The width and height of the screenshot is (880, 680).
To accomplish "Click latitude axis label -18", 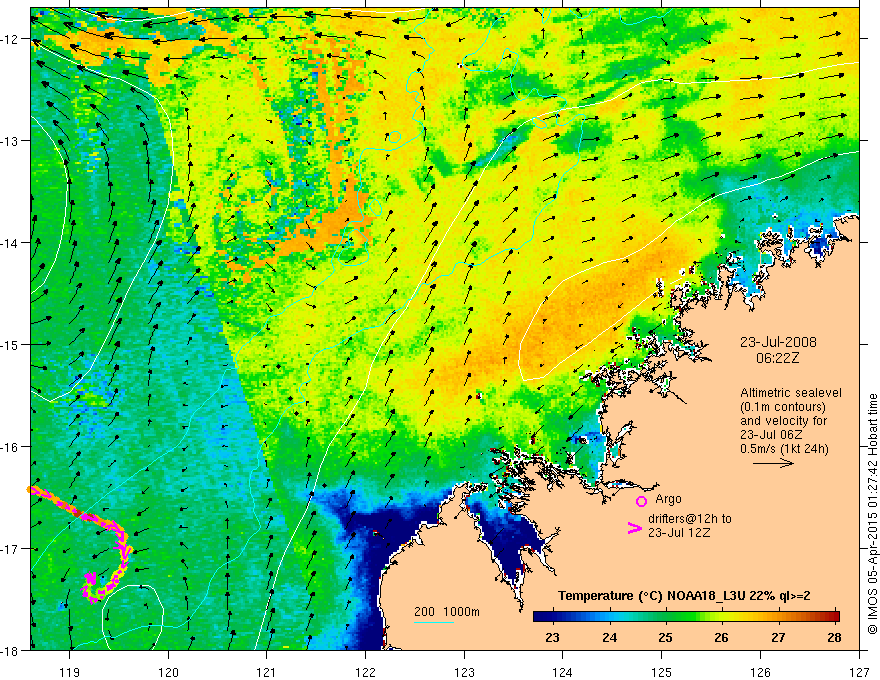I will [x=10, y=650].
